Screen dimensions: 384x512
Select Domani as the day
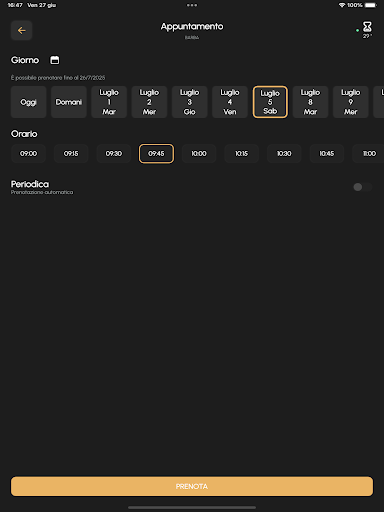coord(69,102)
